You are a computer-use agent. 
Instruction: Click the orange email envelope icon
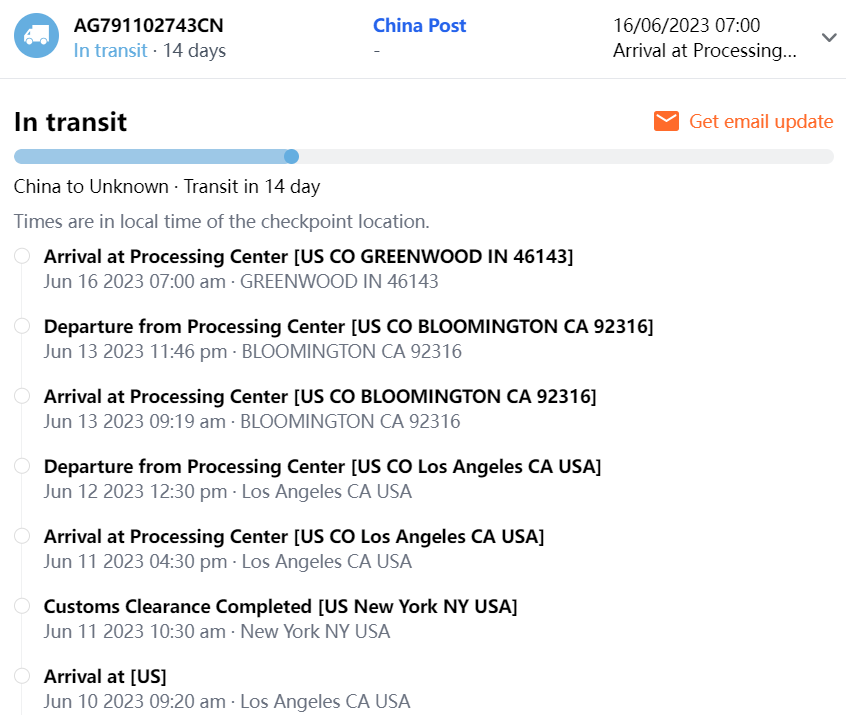666,121
